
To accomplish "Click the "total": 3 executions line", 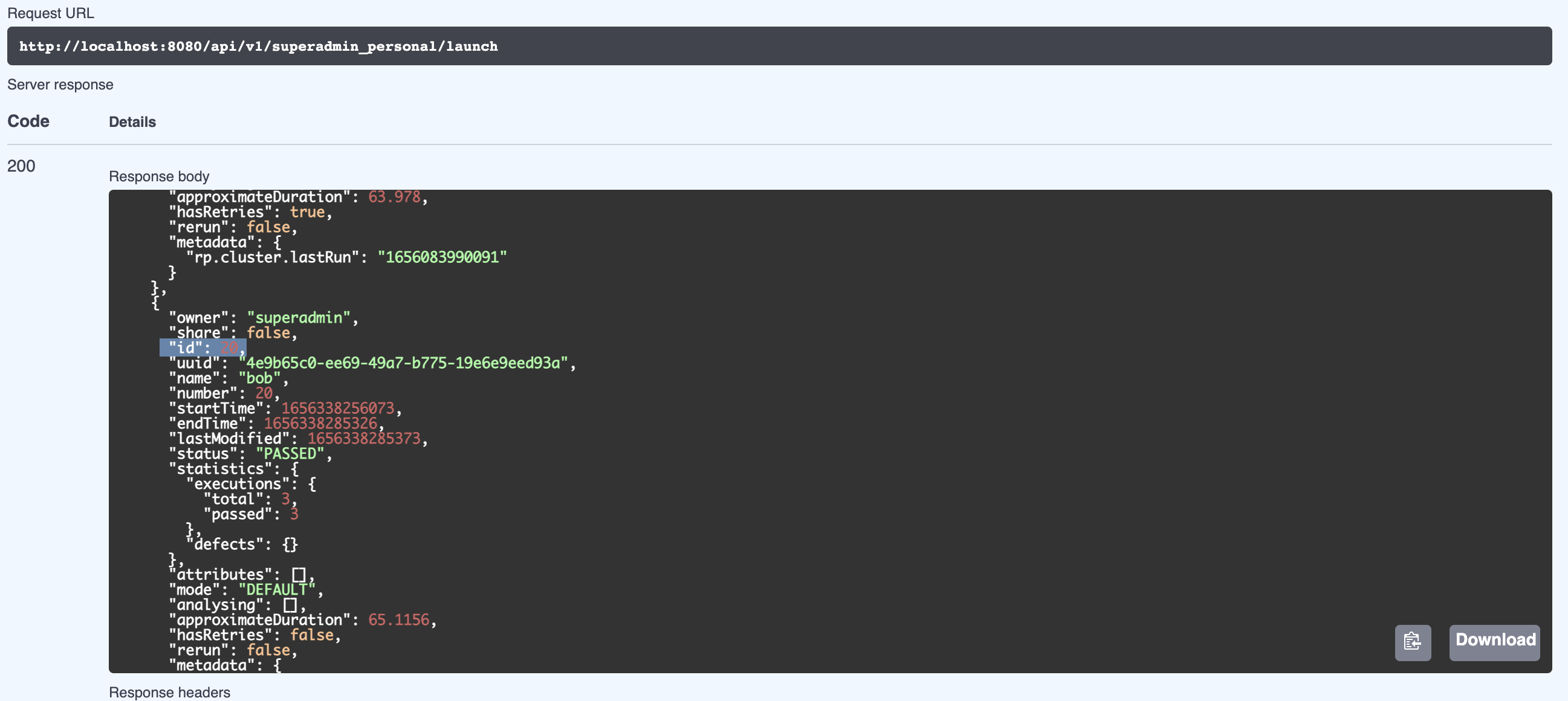I will (250, 499).
